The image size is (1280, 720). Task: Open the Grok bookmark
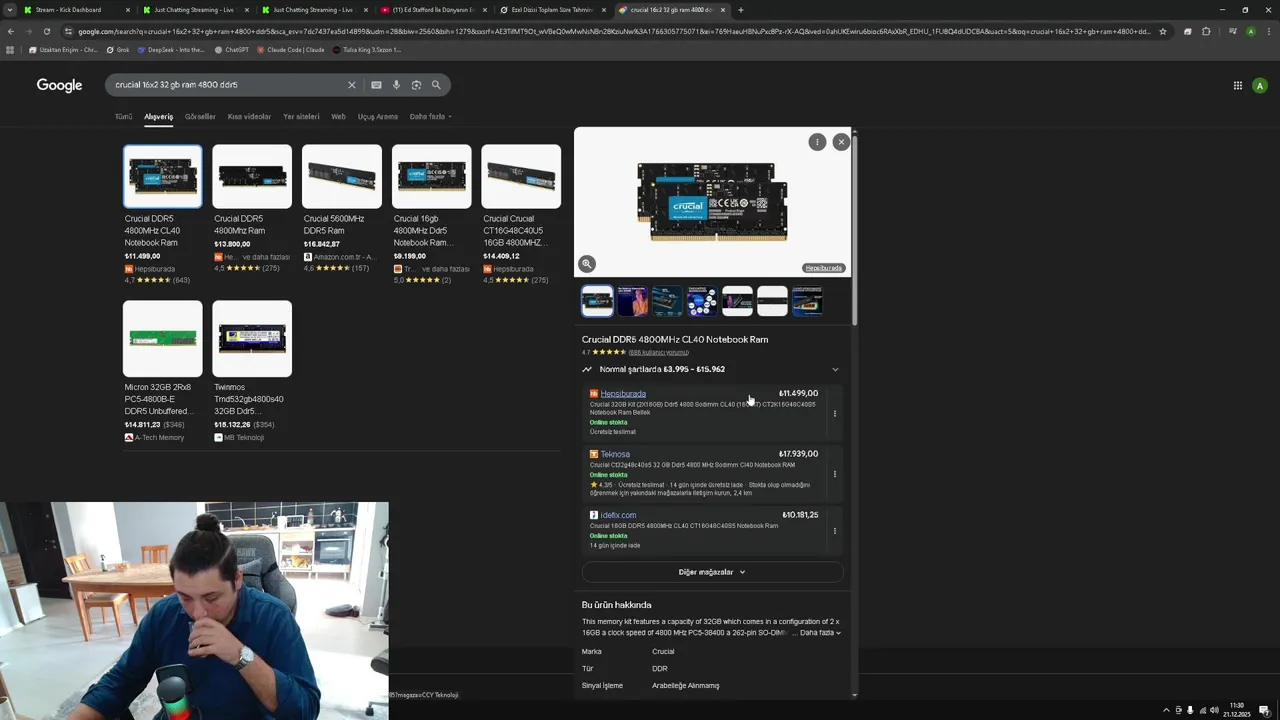click(118, 49)
